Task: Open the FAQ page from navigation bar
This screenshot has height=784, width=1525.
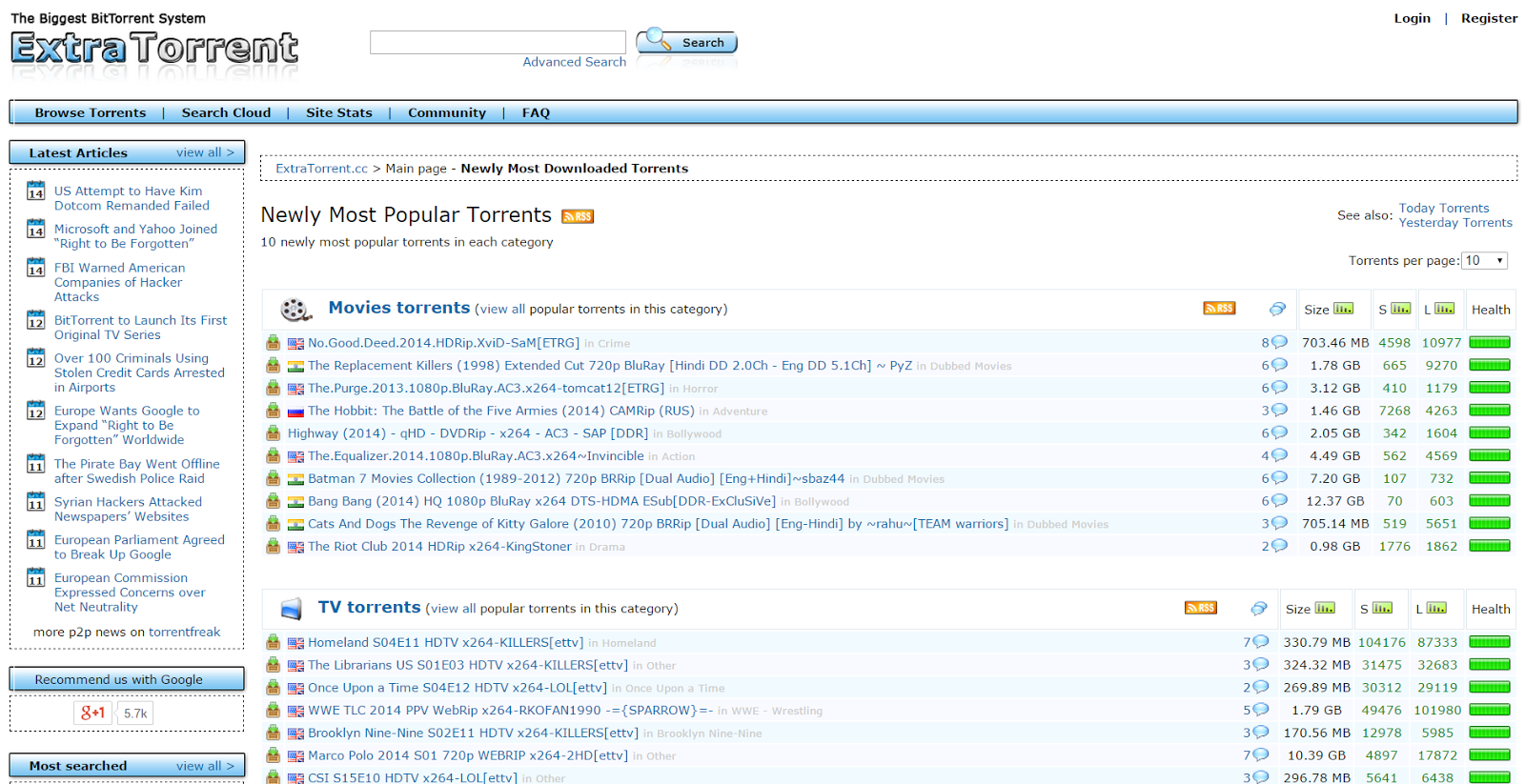Action: click(x=536, y=112)
